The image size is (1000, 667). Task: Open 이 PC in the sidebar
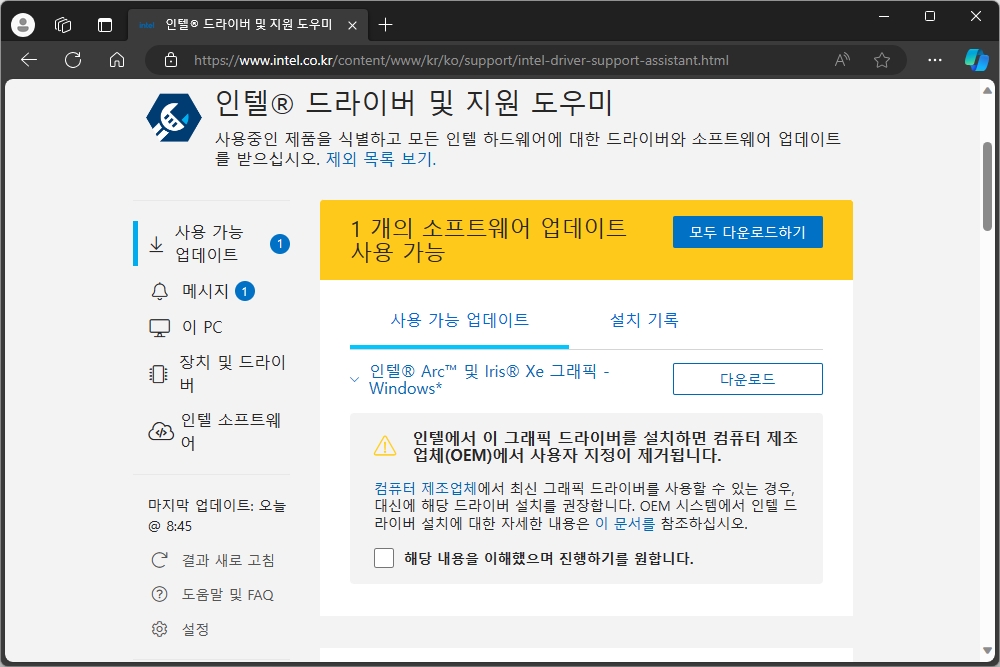(x=202, y=327)
